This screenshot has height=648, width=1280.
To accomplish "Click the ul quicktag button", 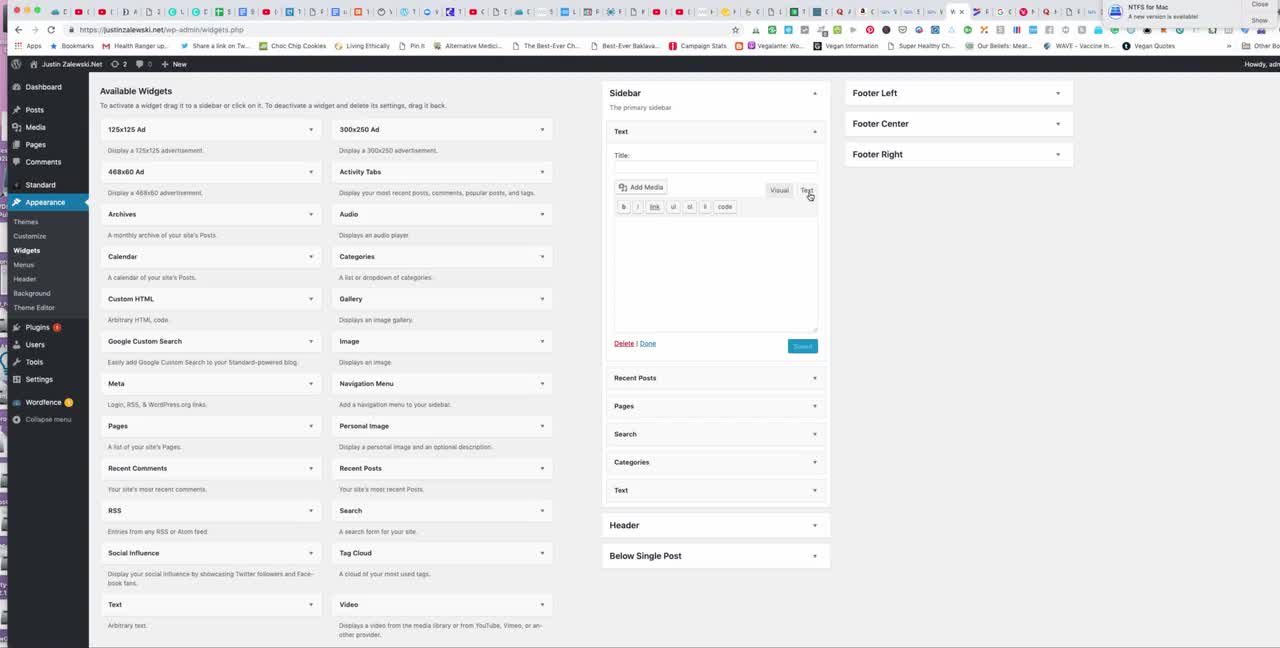I will click(x=673, y=207).
